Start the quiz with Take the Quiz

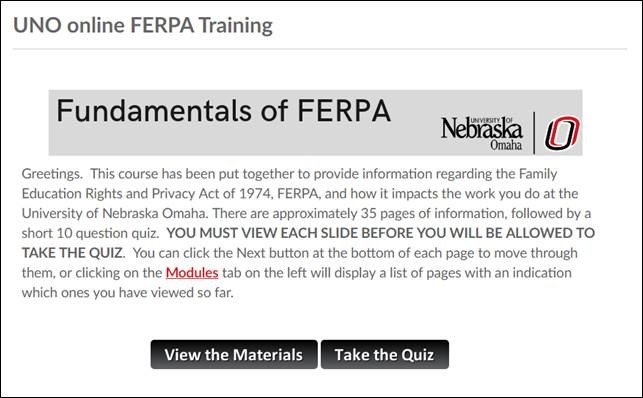tap(385, 355)
